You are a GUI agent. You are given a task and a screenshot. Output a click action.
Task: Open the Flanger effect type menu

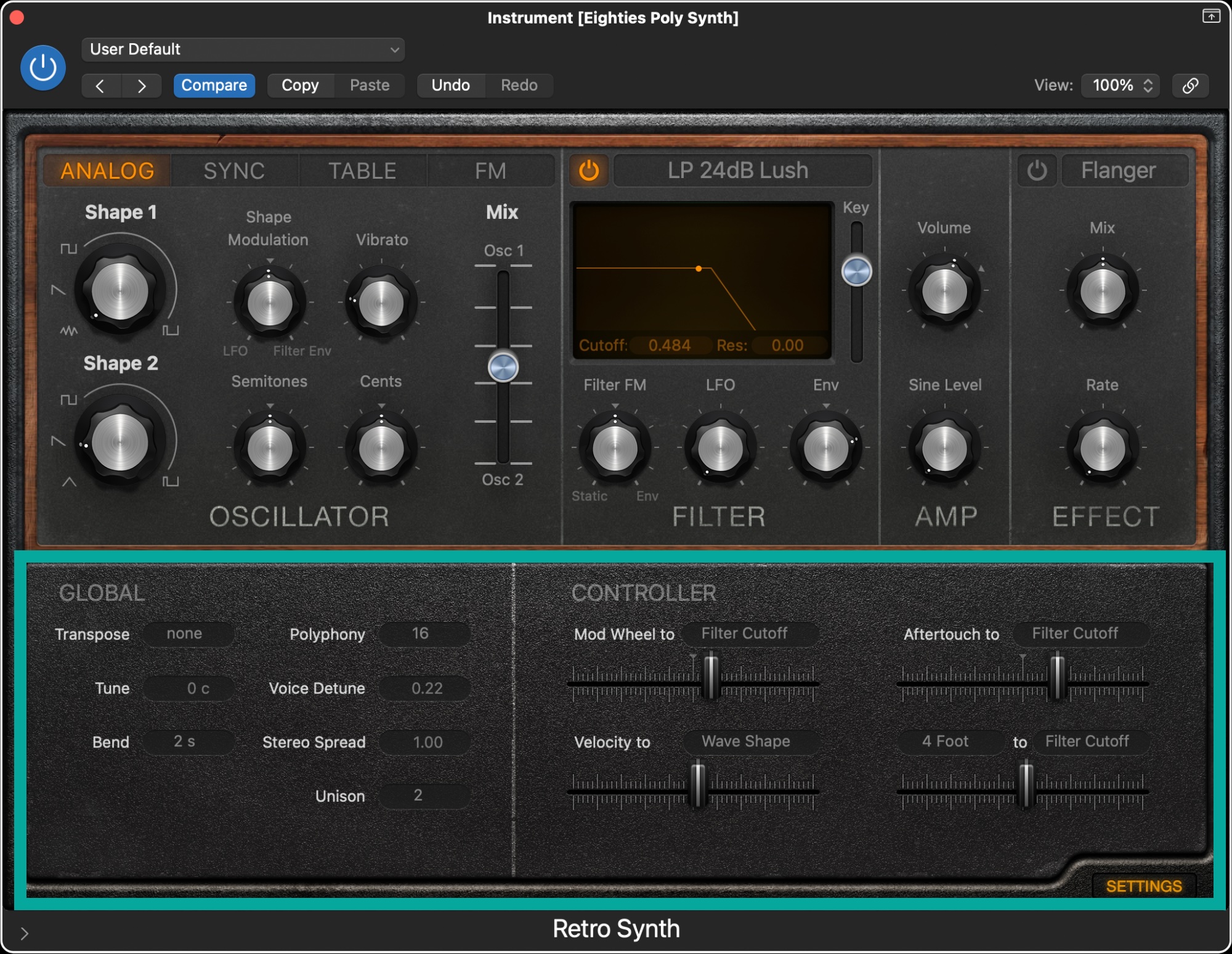[x=1125, y=171]
